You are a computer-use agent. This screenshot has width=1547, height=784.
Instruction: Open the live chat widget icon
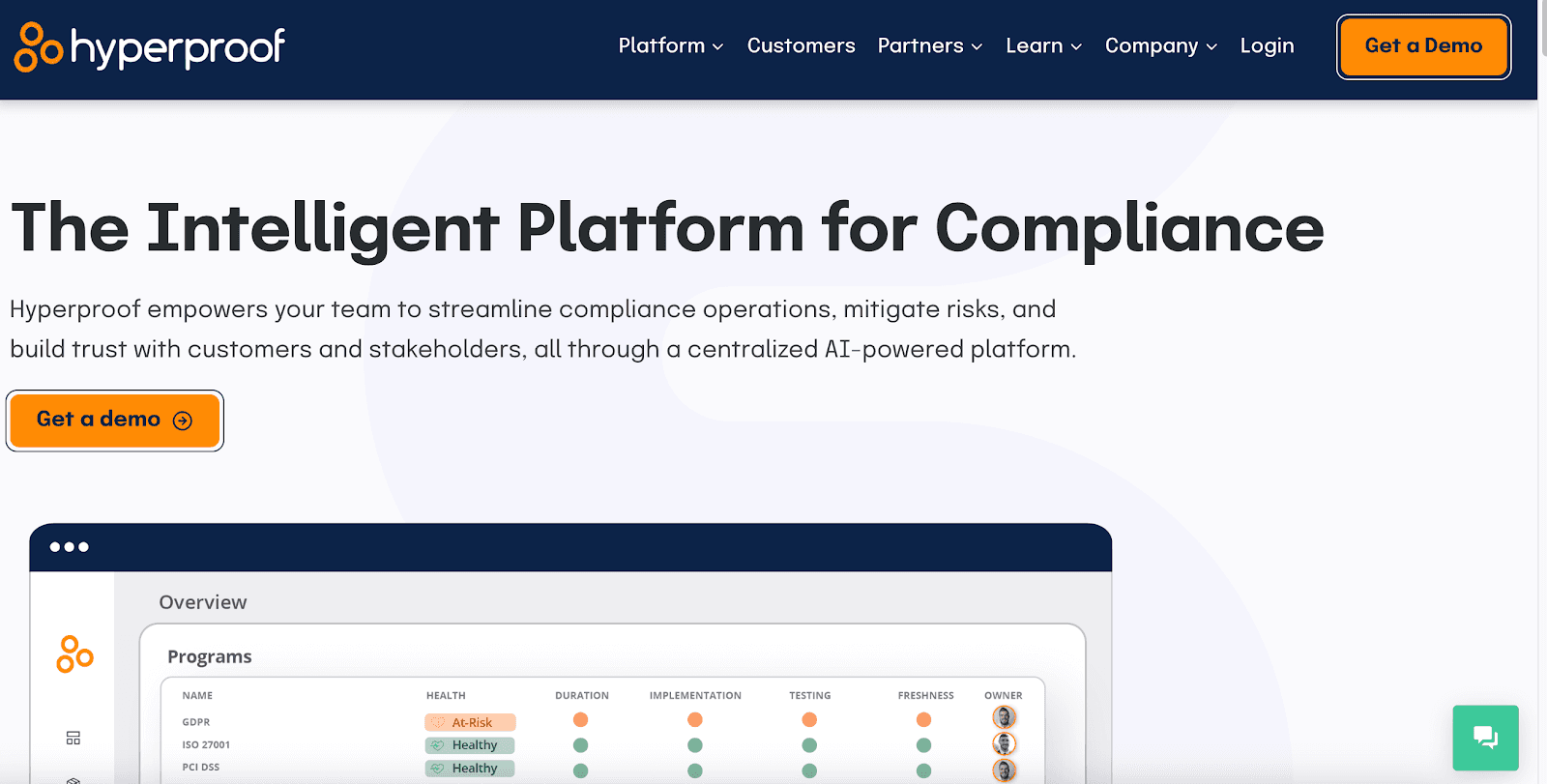(x=1485, y=738)
